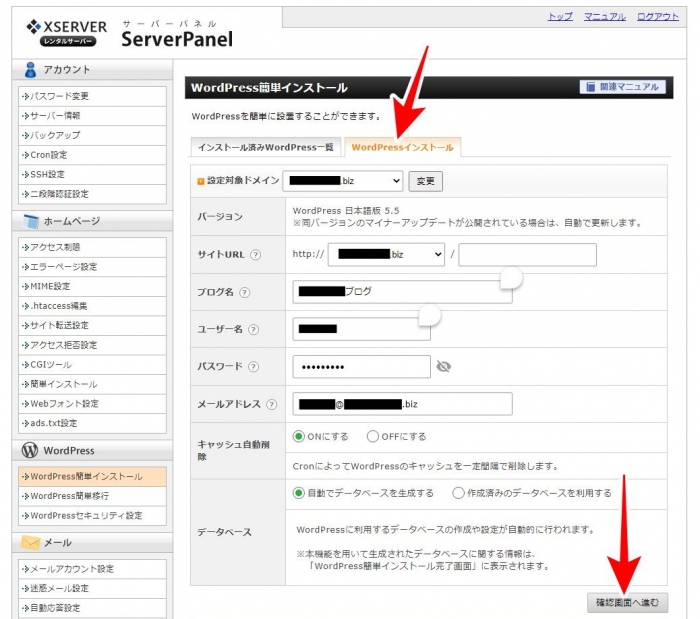
Task: Click the site URL path input field
Action: tap(527, 255)
